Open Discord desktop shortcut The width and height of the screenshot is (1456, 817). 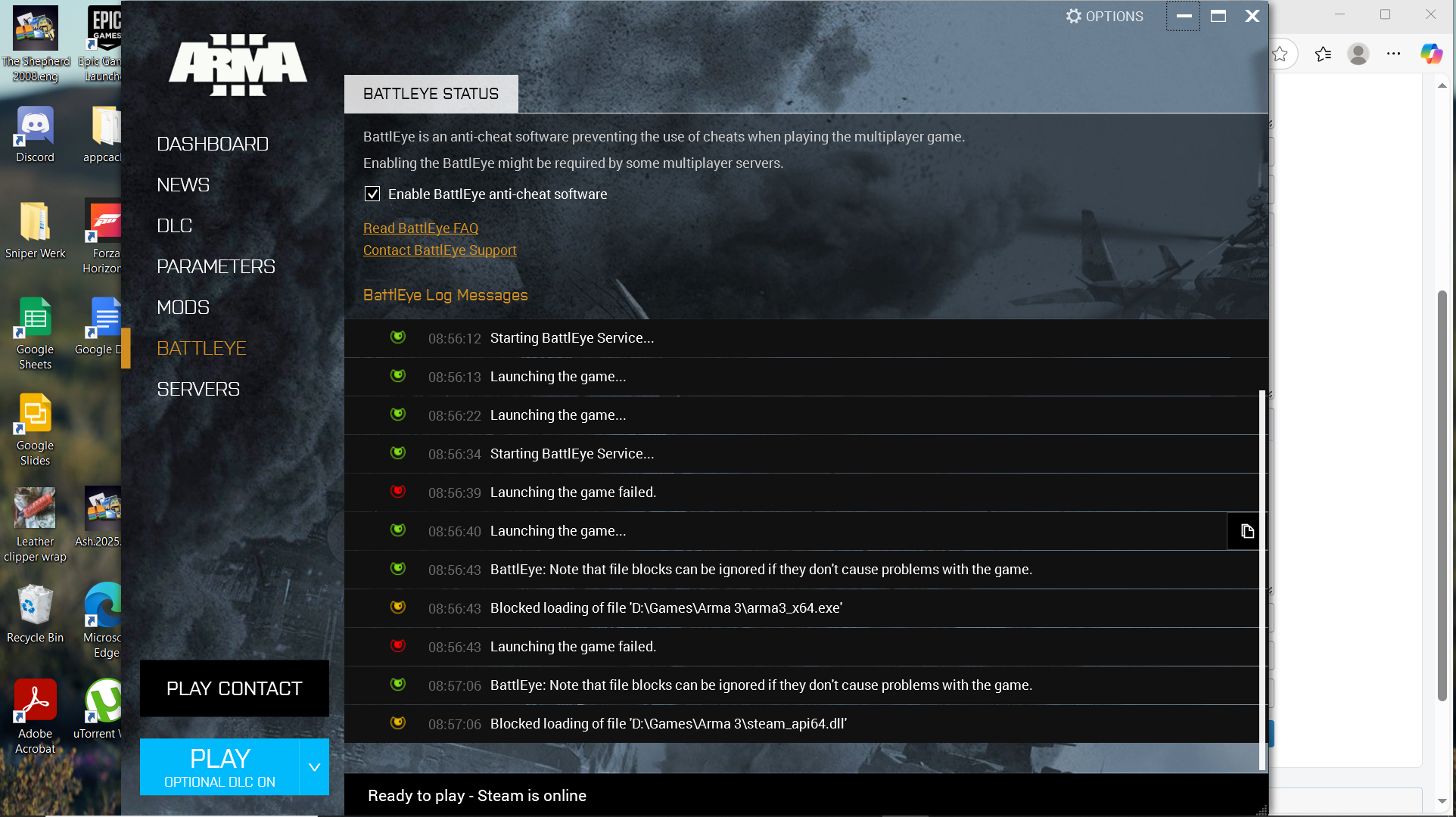[x=35, y=135]
